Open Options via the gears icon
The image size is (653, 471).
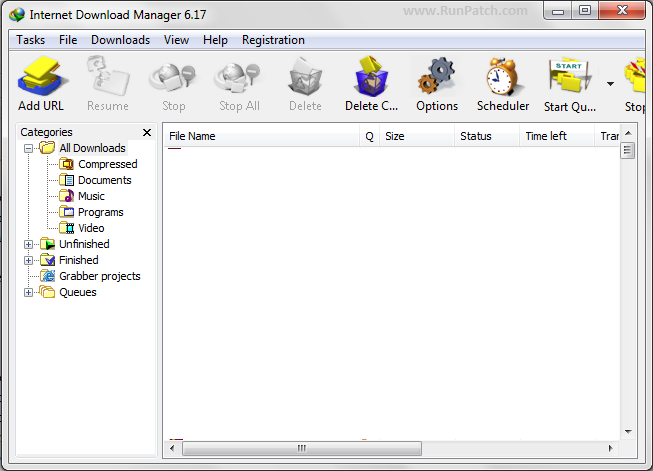(436, 77)
